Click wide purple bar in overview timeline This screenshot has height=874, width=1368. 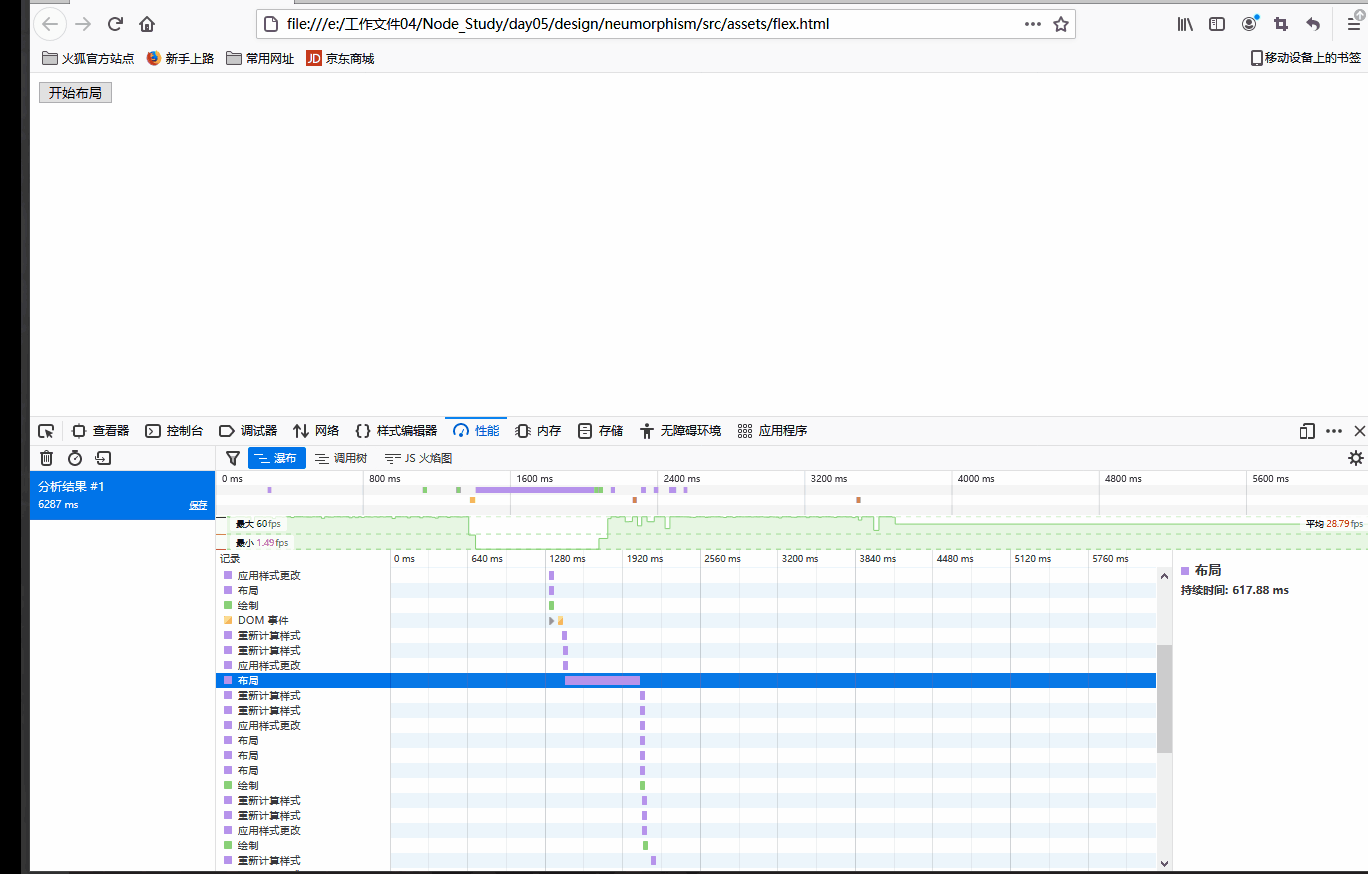pos(536,490)
